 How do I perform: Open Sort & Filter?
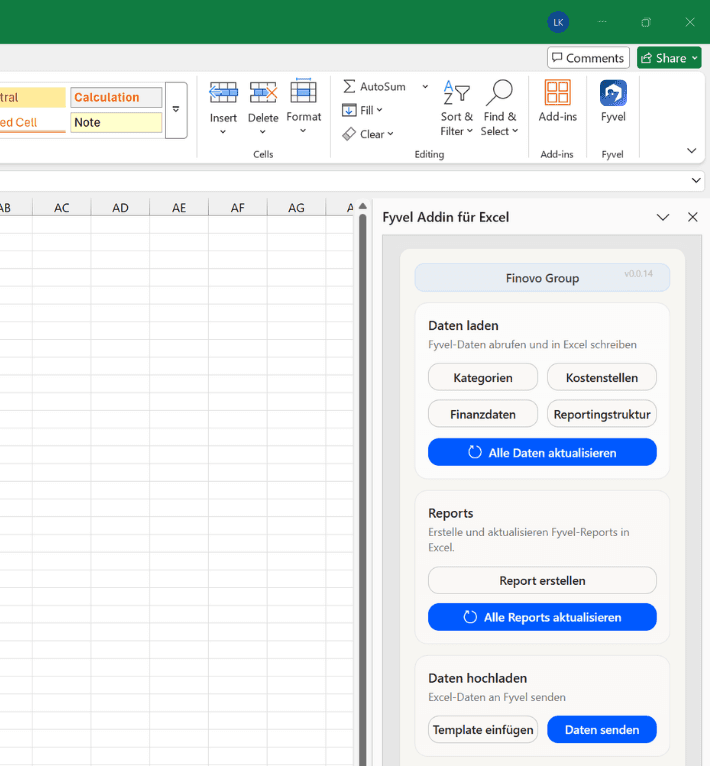click(456, 108)
